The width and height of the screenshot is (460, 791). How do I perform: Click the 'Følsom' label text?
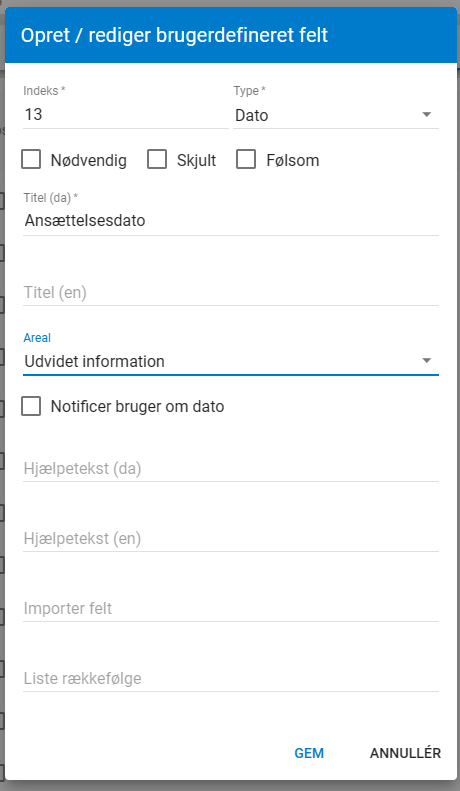(293, 160)
